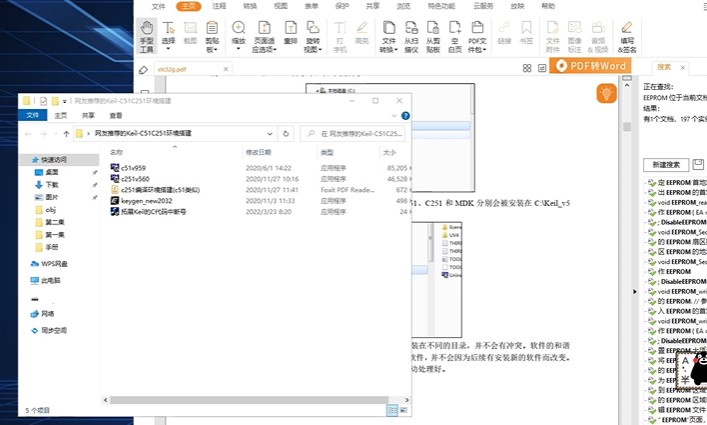707x425 pixels.
Task: Click the 书签 bookmark icon in ribbon
Action: (526, 32)
